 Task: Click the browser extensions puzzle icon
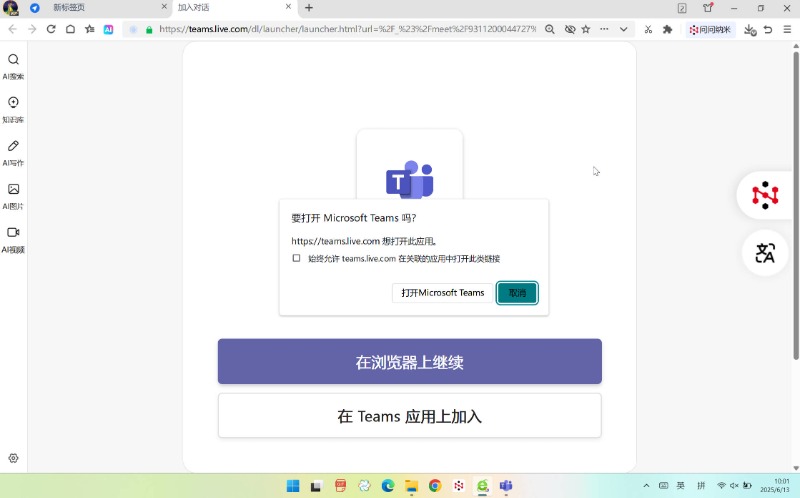668,30
